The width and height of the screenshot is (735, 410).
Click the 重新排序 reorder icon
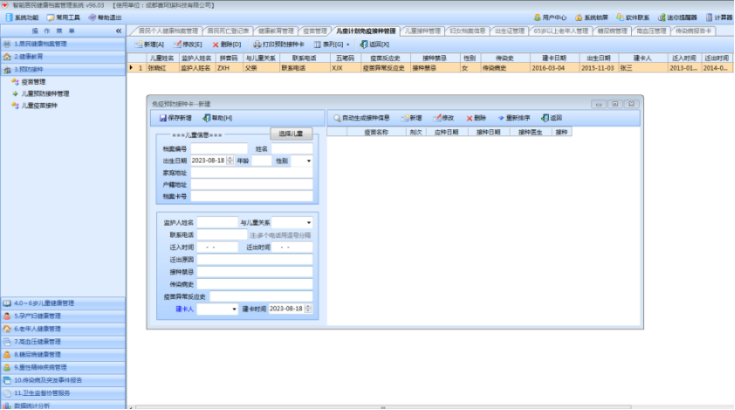[x=501, y=118]
